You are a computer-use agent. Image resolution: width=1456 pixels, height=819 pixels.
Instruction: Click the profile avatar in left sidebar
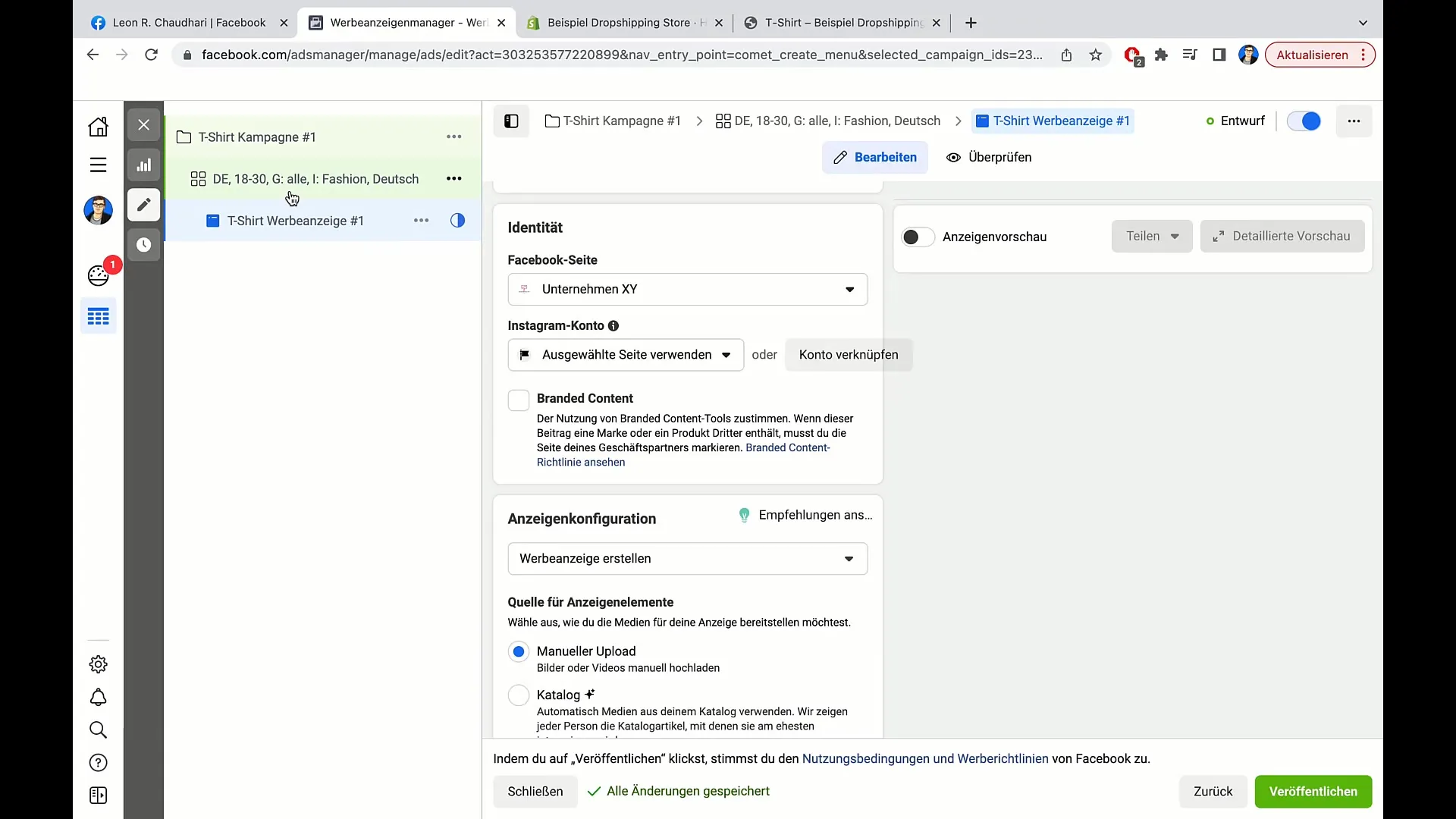98,210
